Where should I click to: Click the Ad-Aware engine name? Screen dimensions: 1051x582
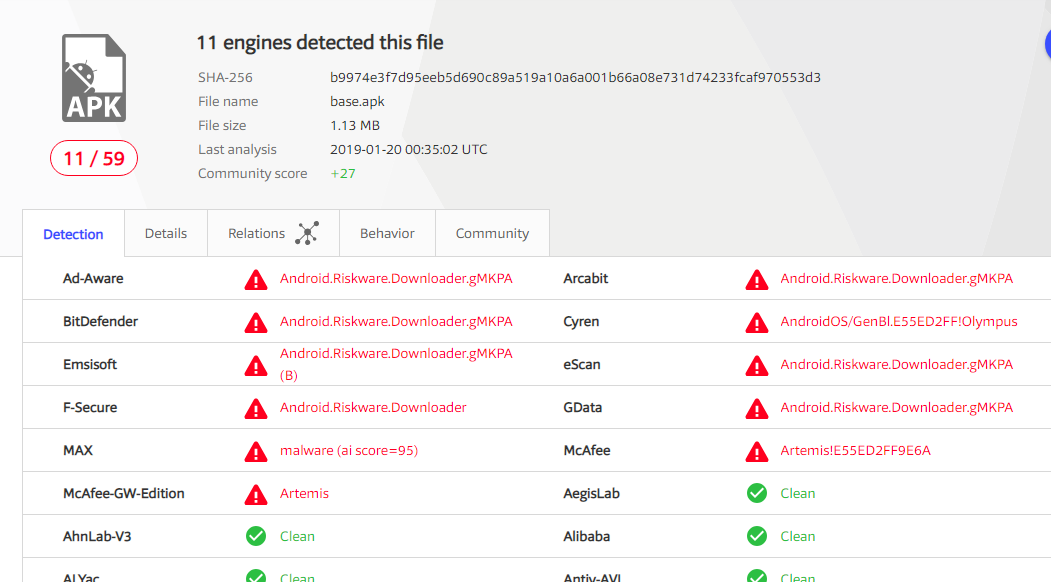click(x=93, y=278)
